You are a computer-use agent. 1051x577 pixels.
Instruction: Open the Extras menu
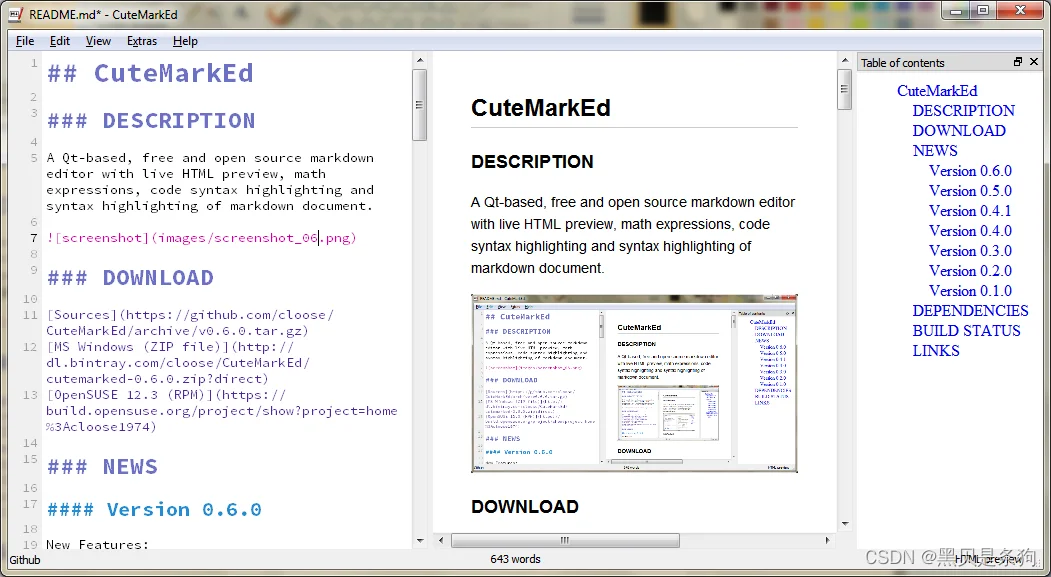pos(141,41)
